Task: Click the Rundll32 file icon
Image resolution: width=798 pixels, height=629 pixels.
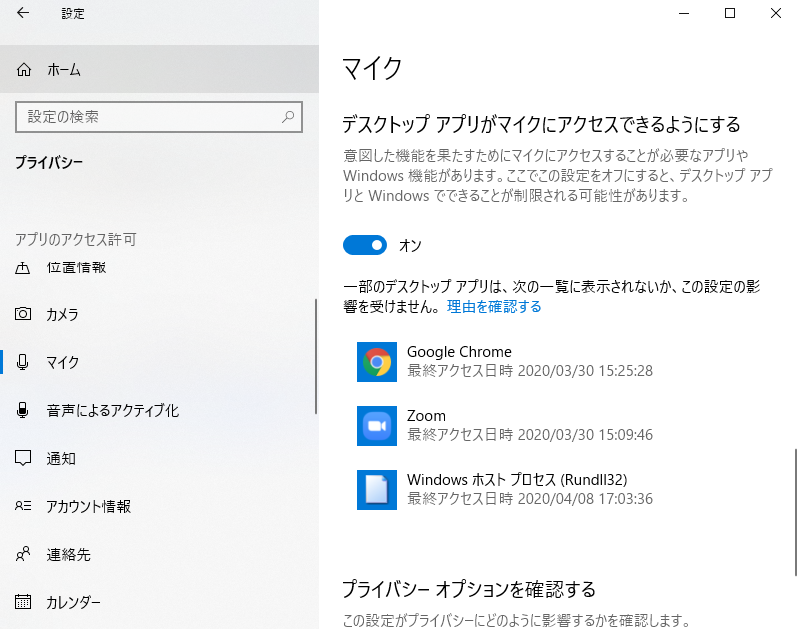Action: [x=377, y=490]
